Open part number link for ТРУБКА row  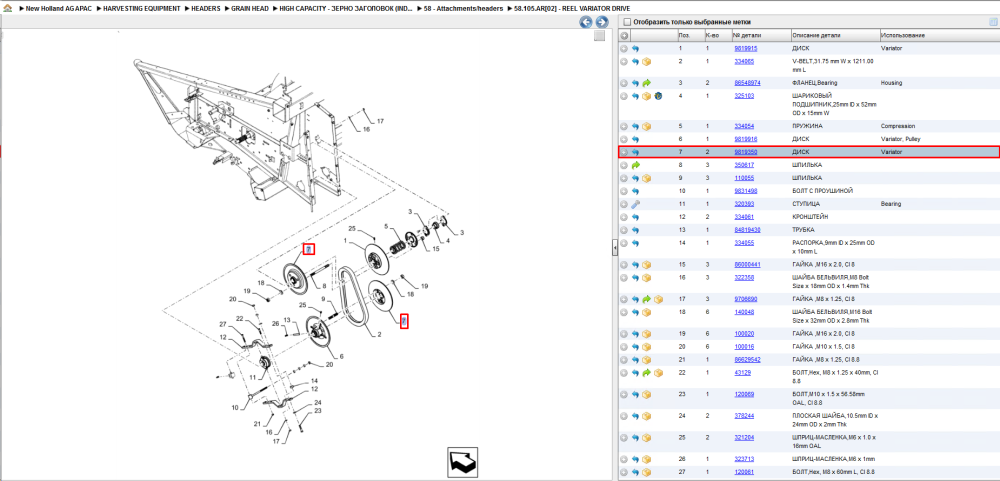pos(747,230)
